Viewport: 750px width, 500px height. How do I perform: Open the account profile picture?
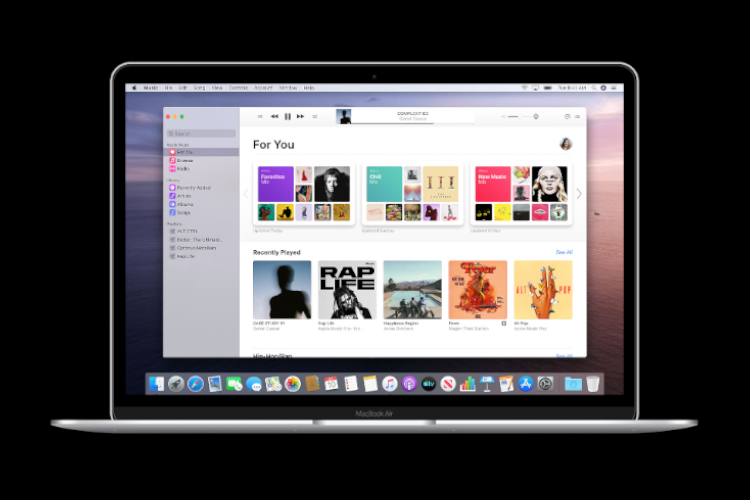(566, 144)
